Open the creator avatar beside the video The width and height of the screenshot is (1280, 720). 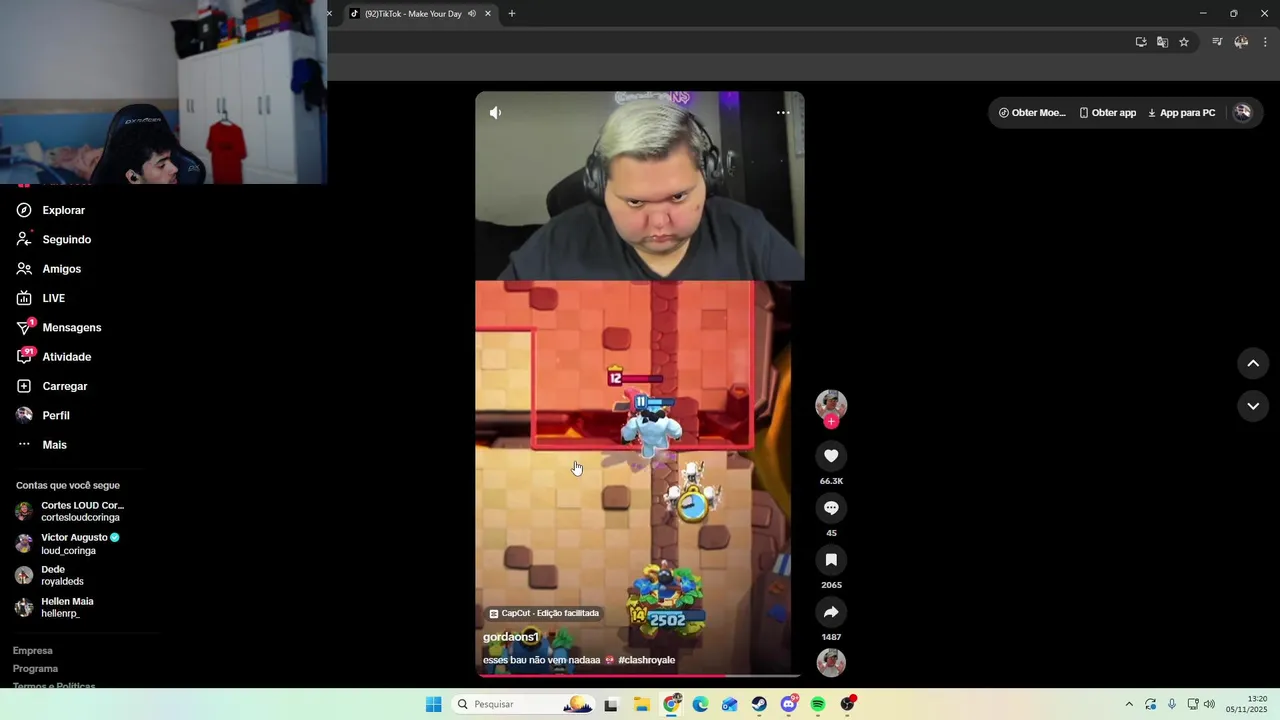tap(831, 404)
